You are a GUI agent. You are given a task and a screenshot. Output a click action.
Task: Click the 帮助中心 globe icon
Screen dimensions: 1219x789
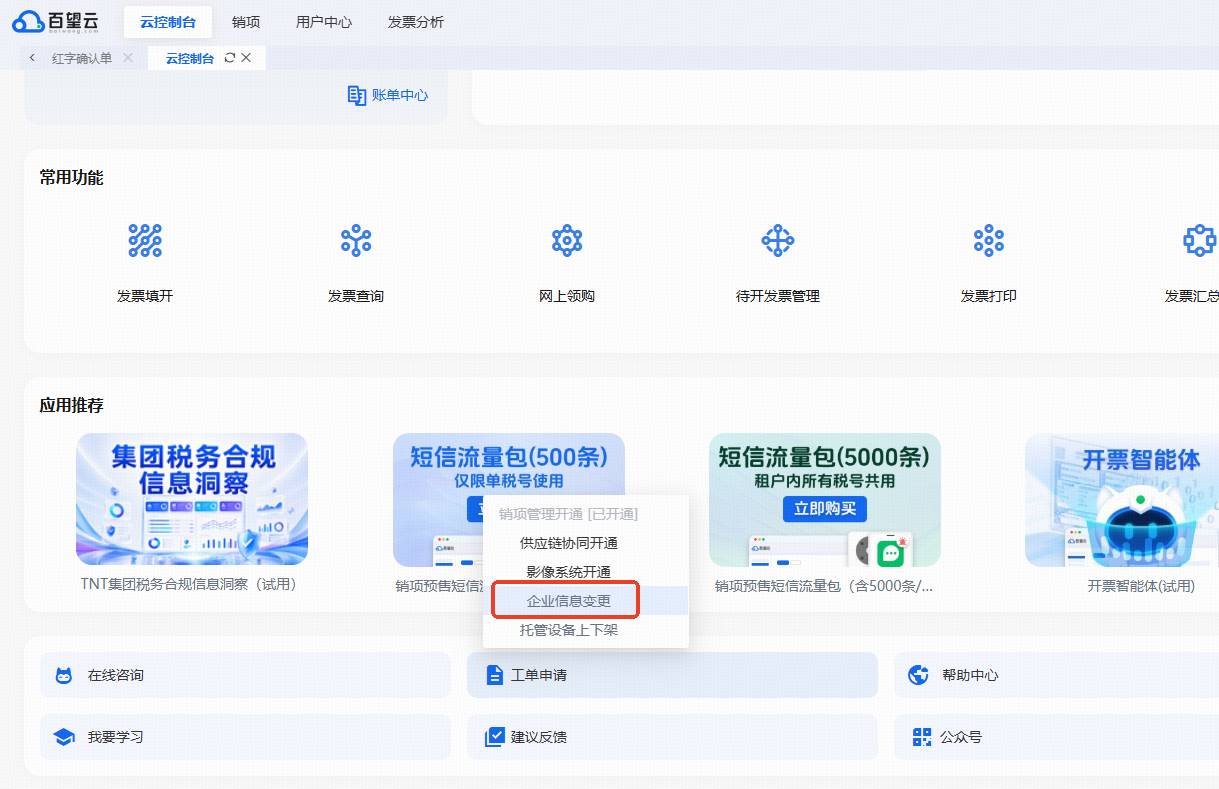click(x=918, y=675)
